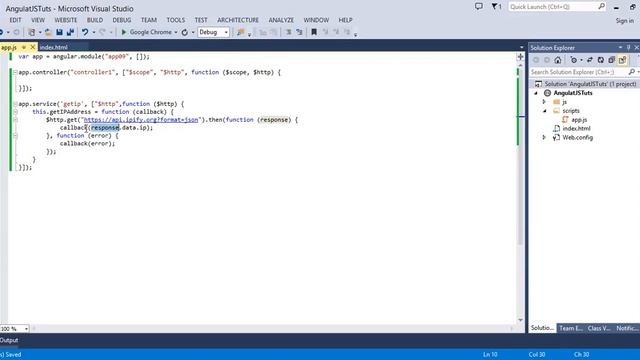Undo the last edit with the toolbar arrow
640x360 pixels.
(x=85, y=32)
